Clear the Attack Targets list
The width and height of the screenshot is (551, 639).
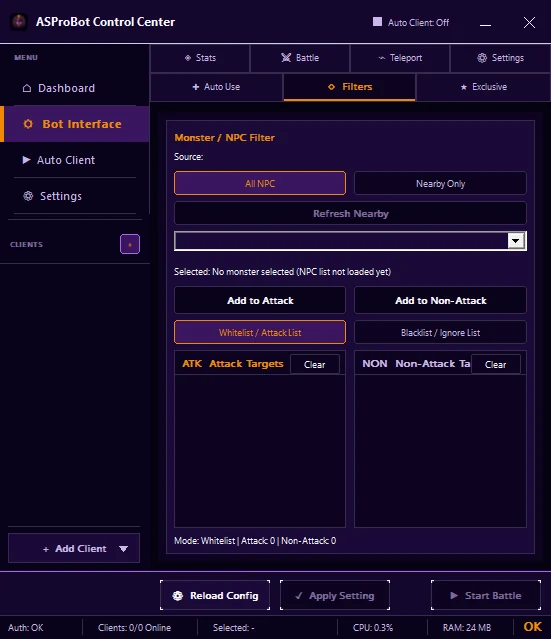(315, 364)
